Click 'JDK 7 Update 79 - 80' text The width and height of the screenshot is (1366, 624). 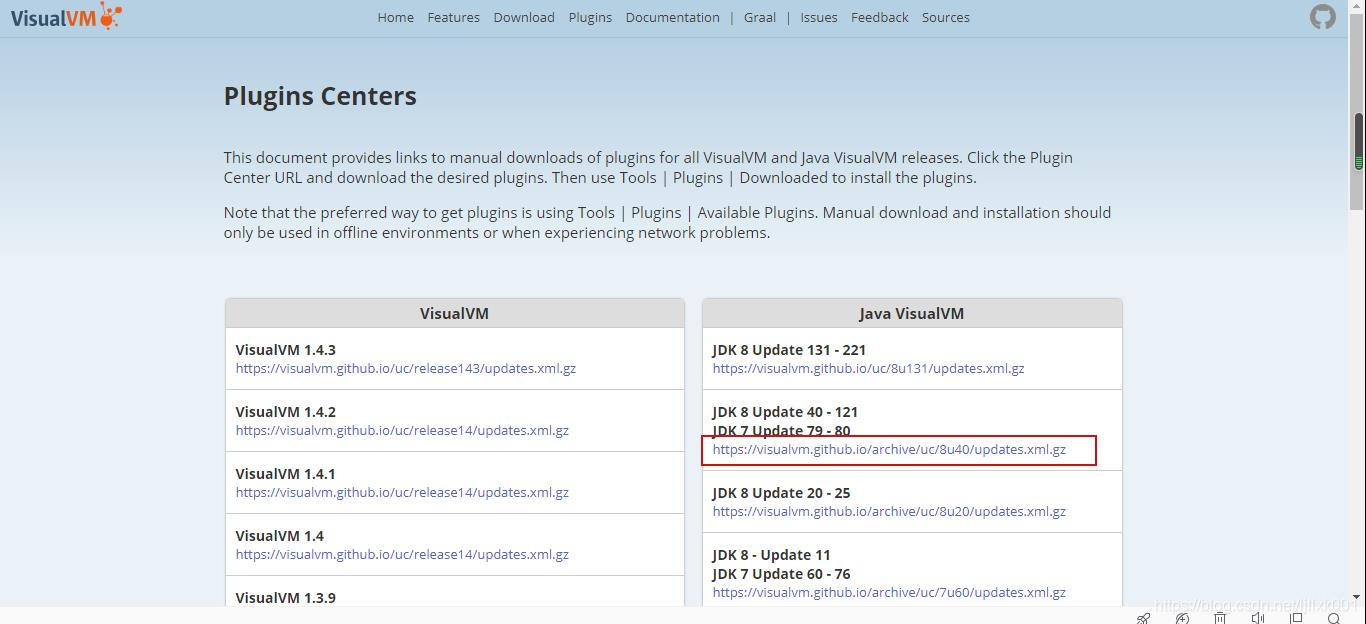[x=781, y=431]
